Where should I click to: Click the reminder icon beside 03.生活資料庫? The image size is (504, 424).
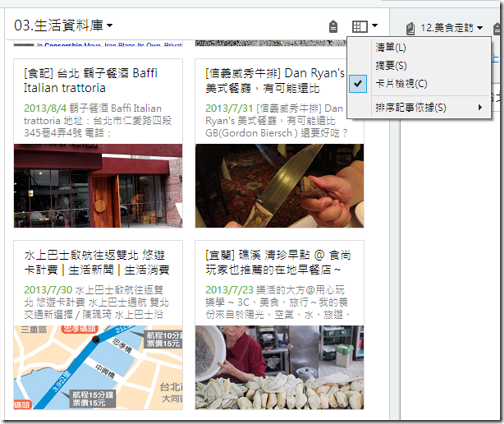coord(333,26)
